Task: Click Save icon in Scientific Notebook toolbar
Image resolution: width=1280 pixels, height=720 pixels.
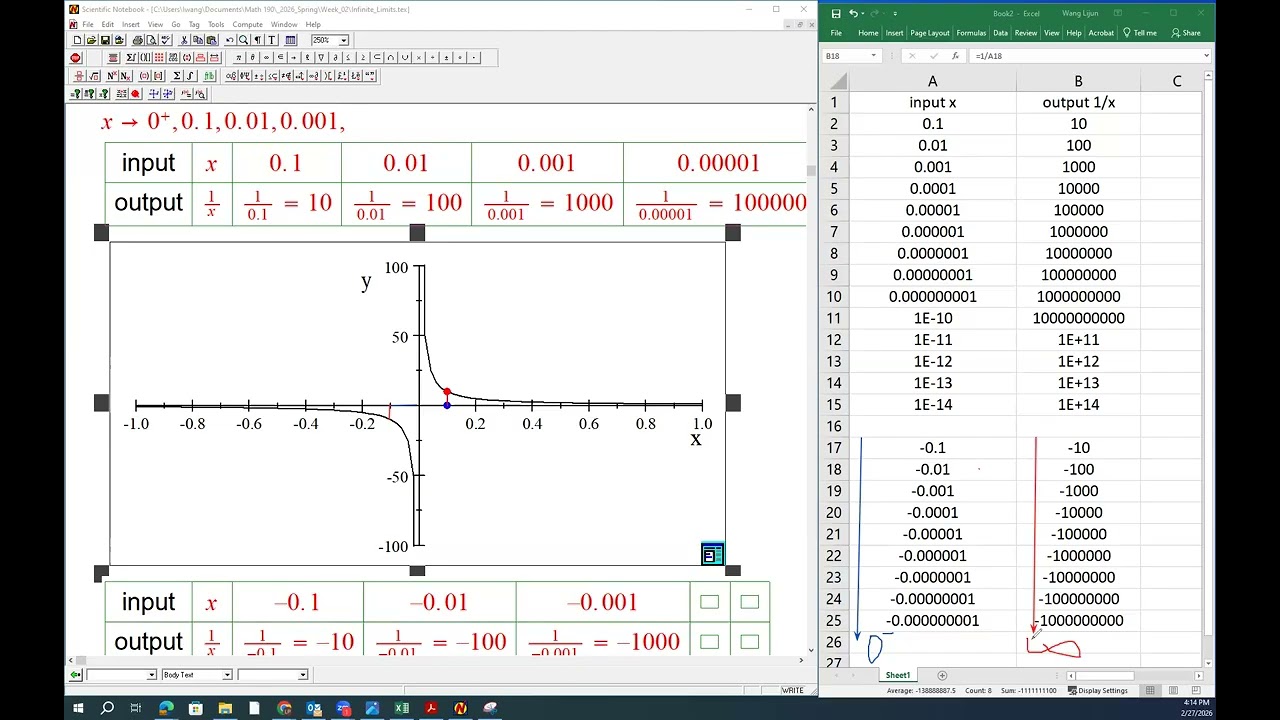Action: [x=105, y=40]
